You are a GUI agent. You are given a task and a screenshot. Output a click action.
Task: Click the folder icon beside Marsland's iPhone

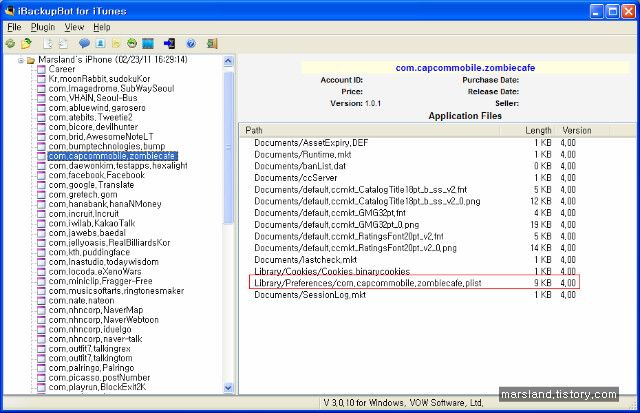(31, 60)
